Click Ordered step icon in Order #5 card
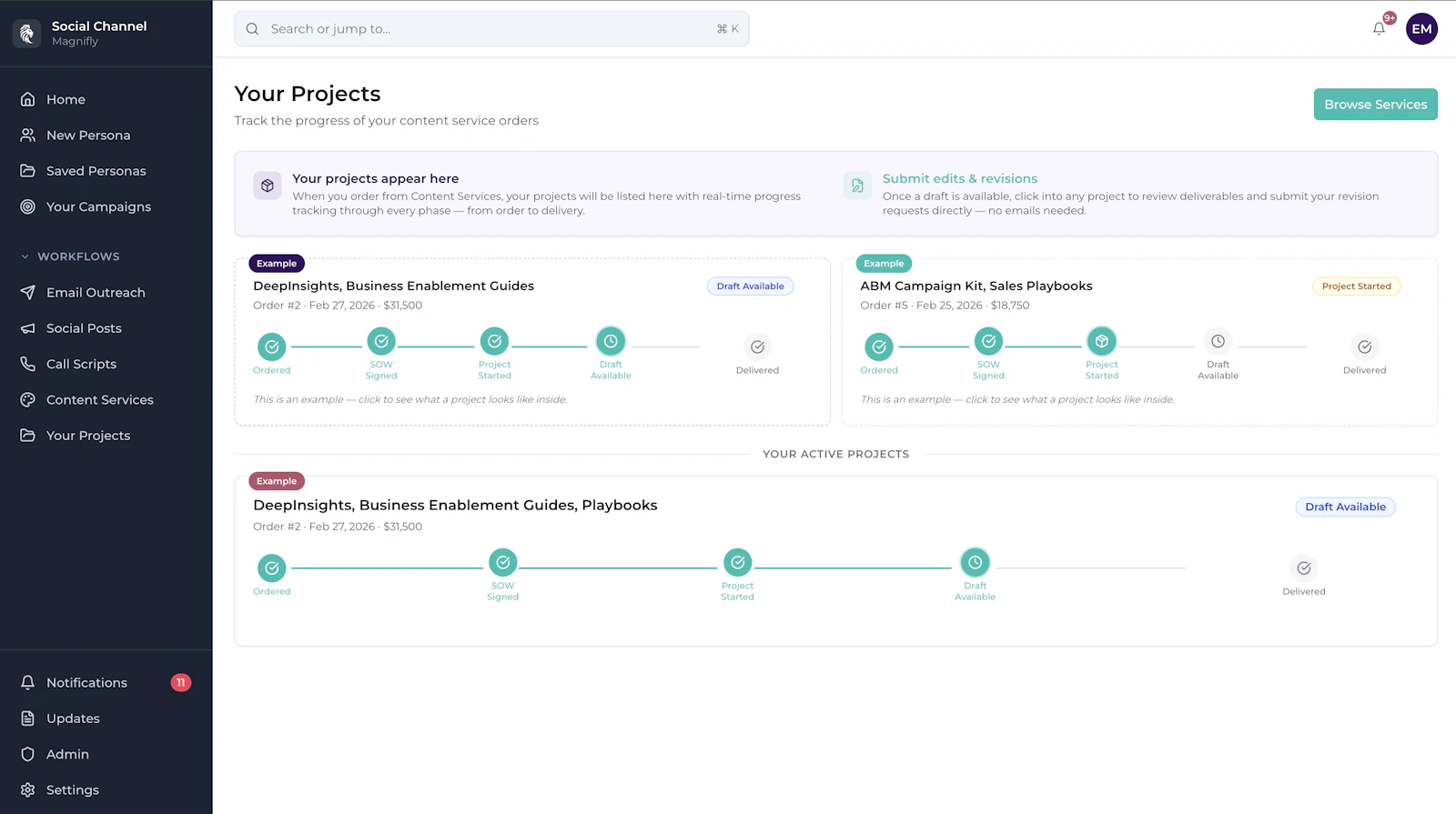This screenshot has height=814, width=1456. click(x=879, y=347)
